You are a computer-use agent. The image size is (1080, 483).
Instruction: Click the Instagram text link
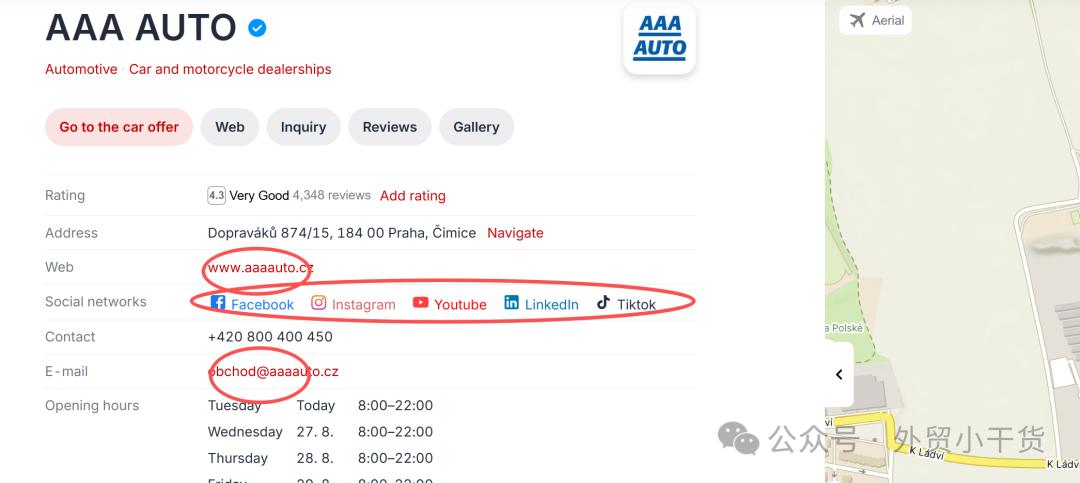364,305
